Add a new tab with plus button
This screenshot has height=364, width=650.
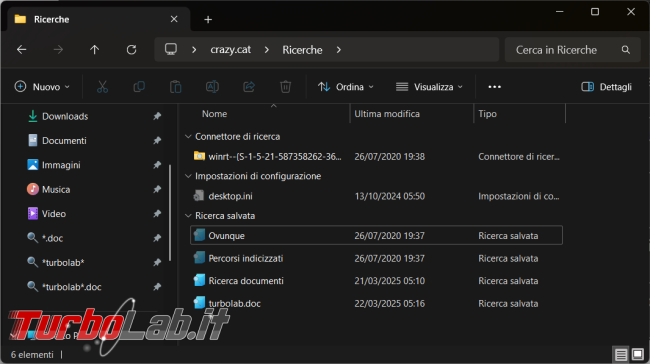208,19
